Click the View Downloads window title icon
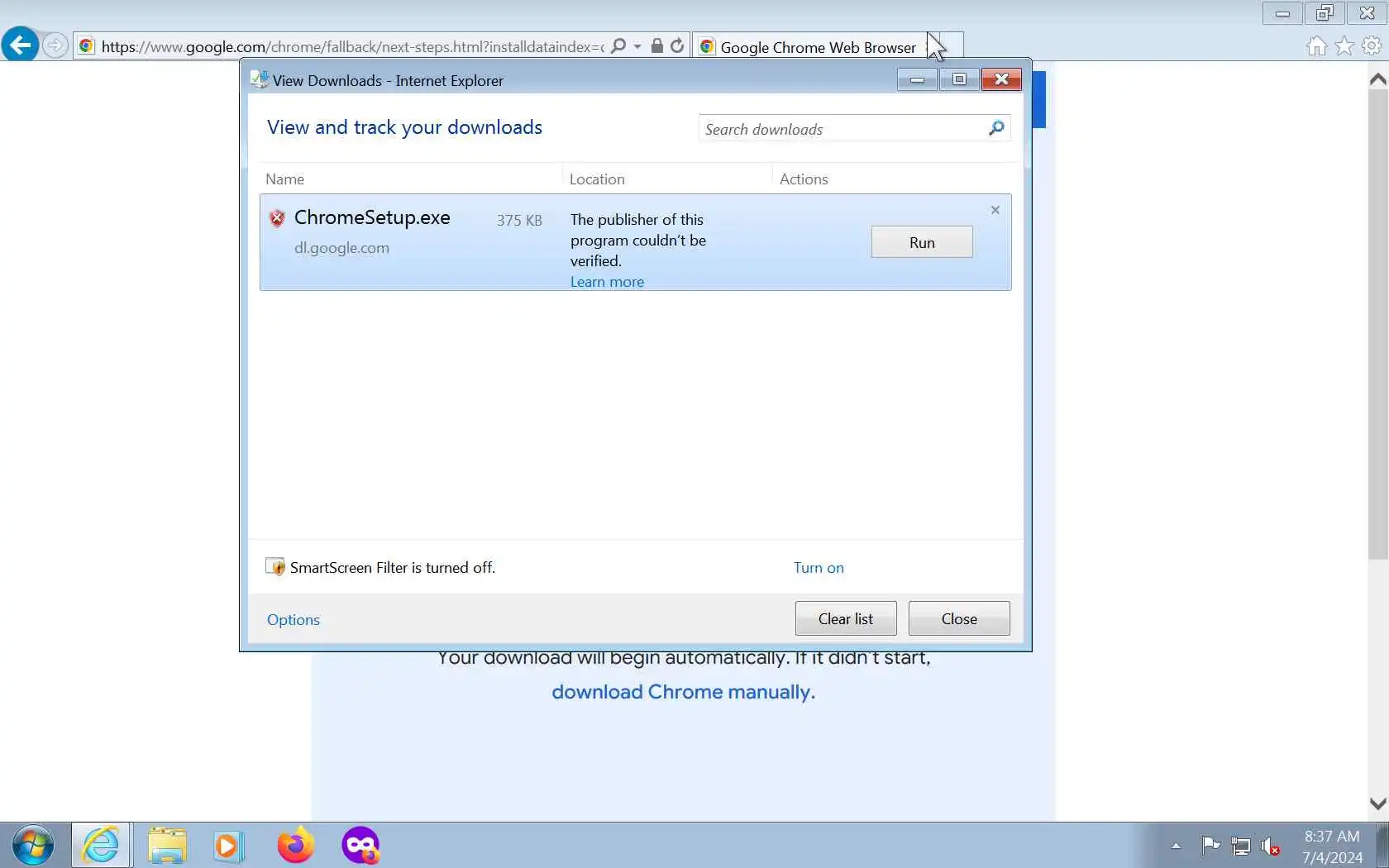The height and width of the screenshot is (868, 1389). click(260, 79)
